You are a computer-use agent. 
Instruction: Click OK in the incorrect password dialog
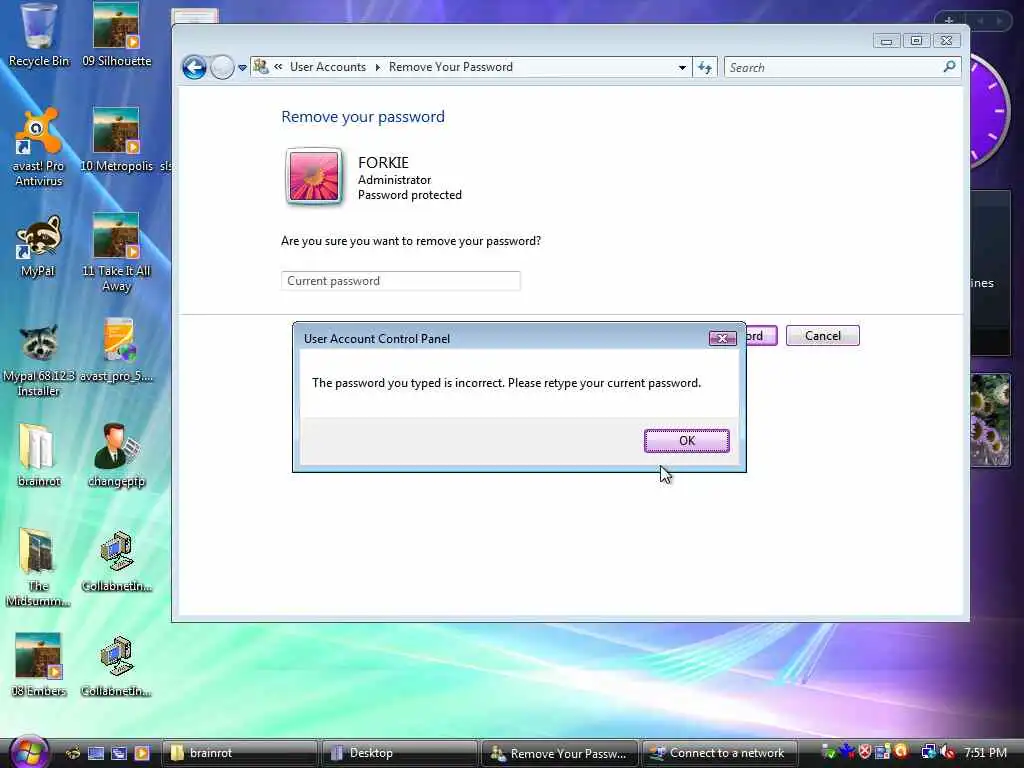click(686, 441)
